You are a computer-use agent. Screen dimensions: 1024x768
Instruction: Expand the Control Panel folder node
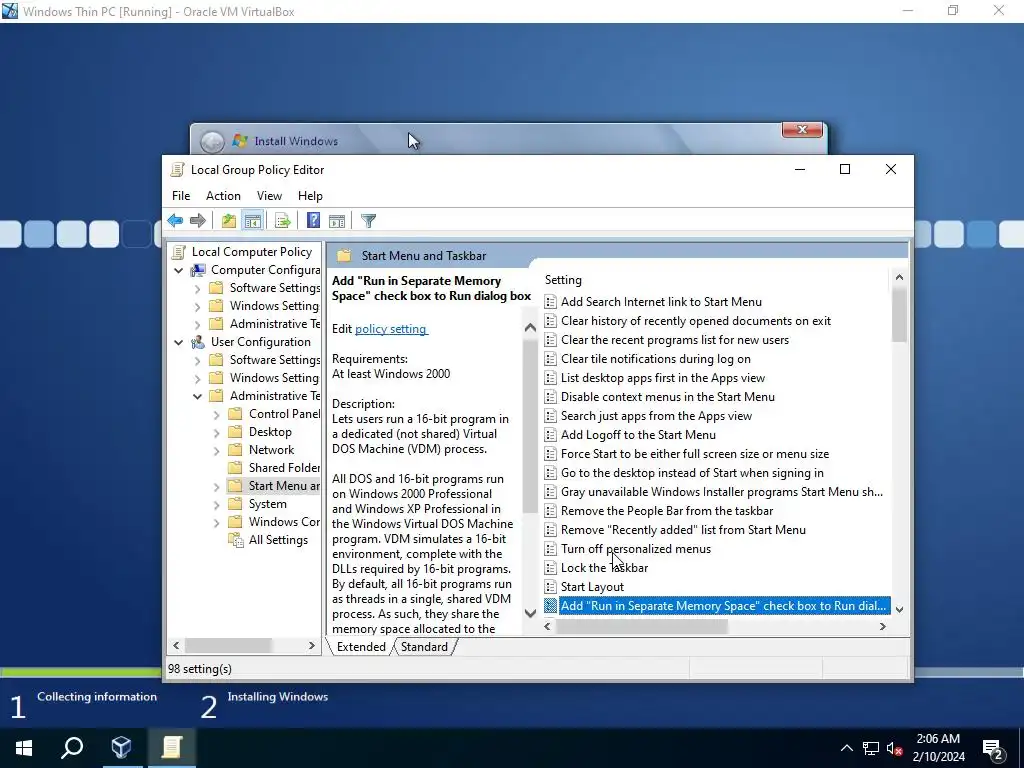[216, 414]
